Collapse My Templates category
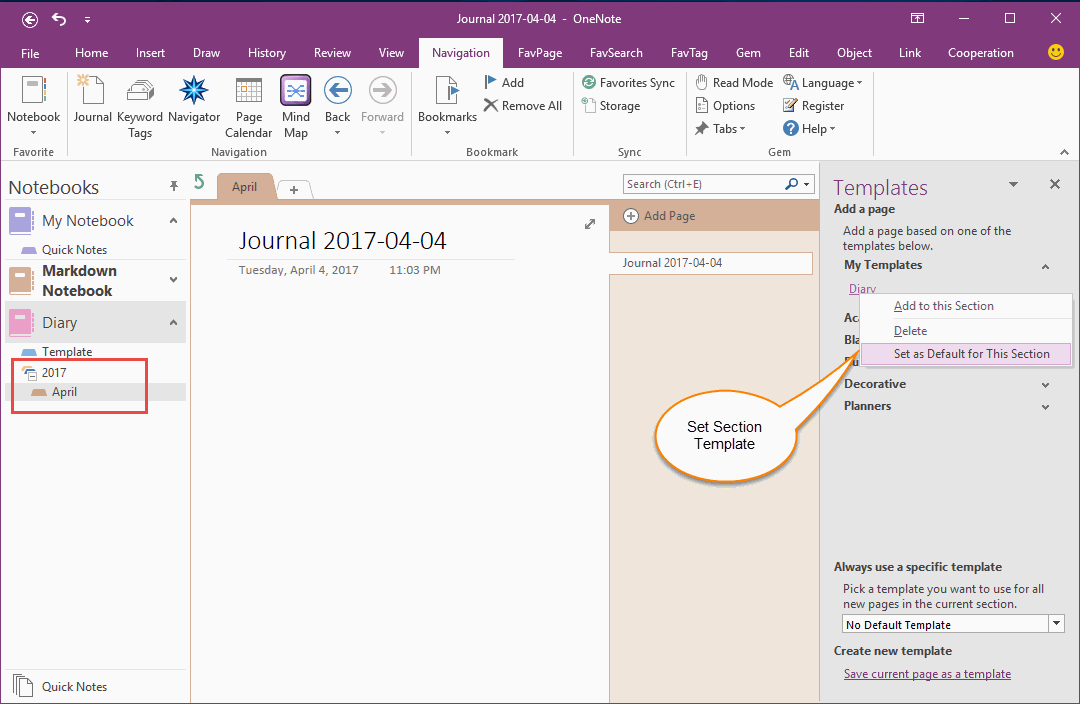Screen dimensions: 1080x704 point(1046,267)
